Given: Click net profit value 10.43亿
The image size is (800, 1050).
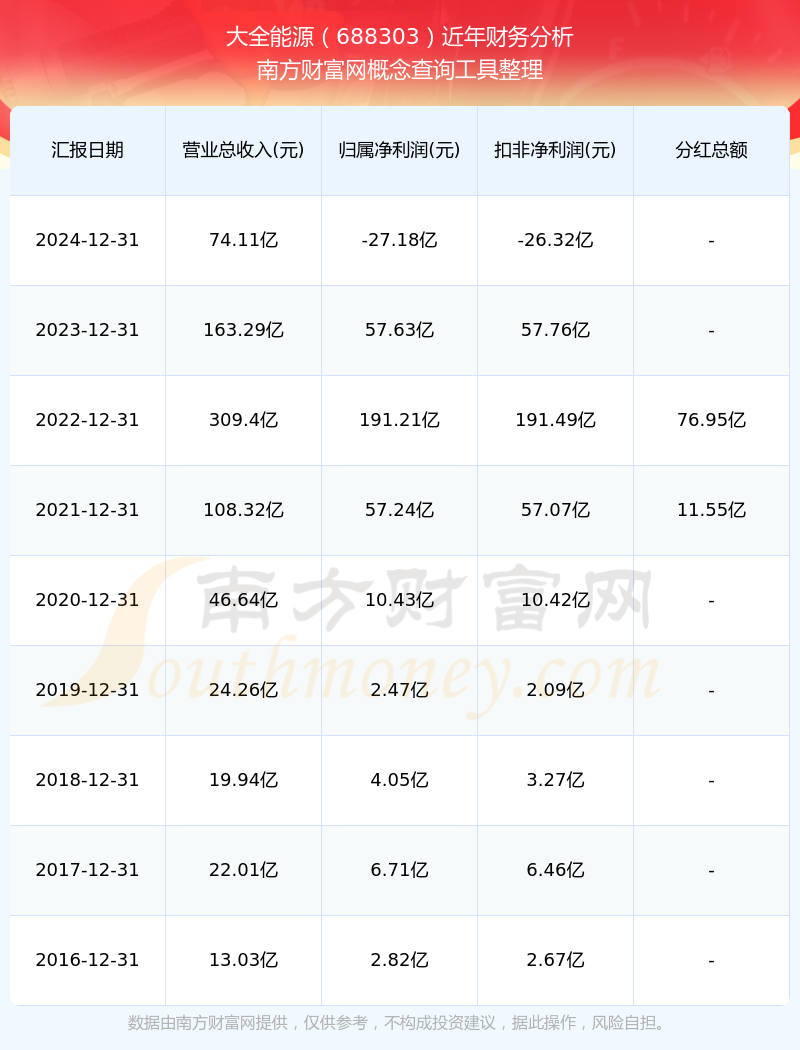Looking at the screenshot, I should pyautogui.click(x=400, y=600).
